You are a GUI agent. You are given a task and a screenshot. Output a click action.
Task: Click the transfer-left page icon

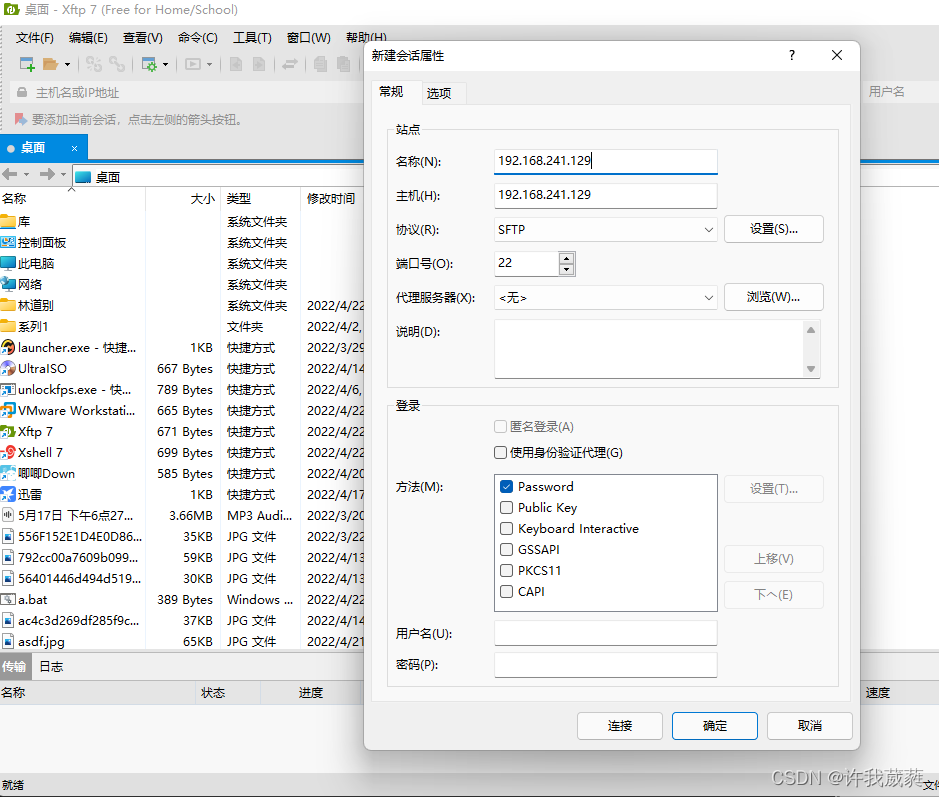tap(236, 64)
